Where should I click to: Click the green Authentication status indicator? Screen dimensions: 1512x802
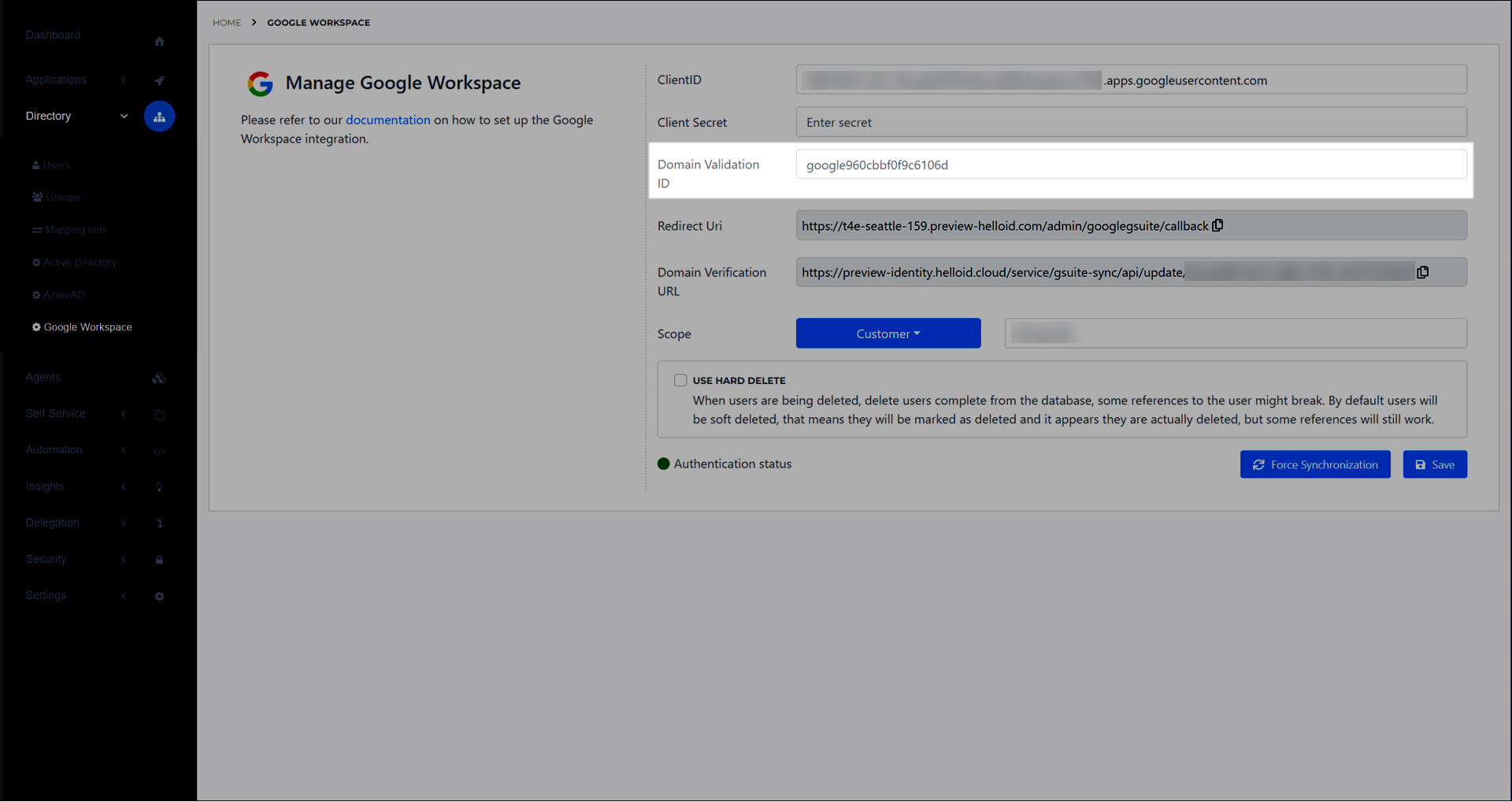pyautogui.click(x=664, y=464)
